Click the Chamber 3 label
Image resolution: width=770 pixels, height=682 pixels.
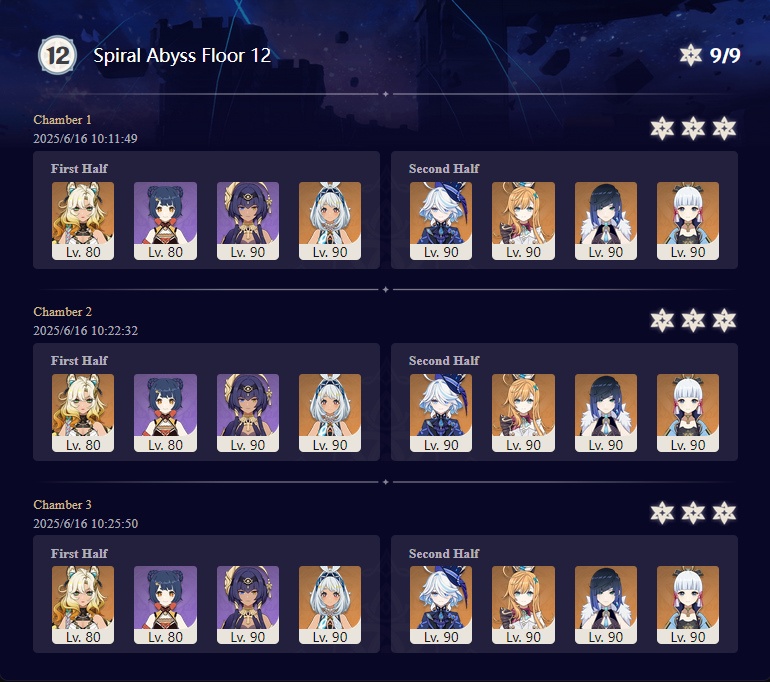pos(62,505)
